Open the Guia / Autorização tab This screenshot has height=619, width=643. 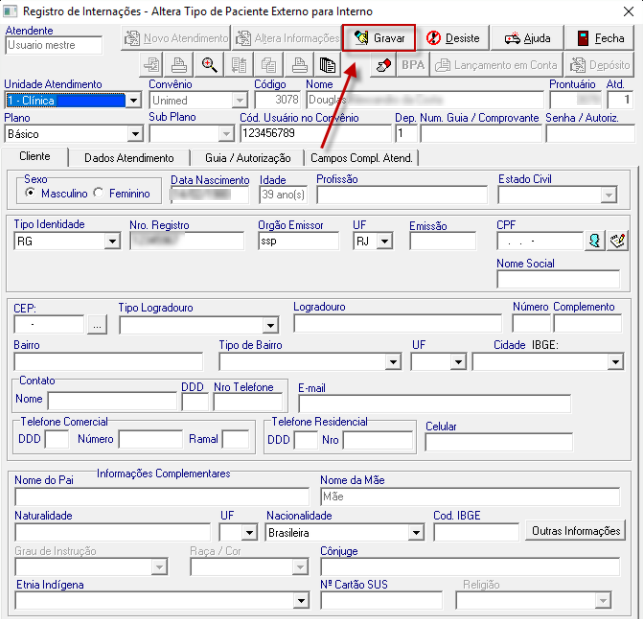coord(248,158)
